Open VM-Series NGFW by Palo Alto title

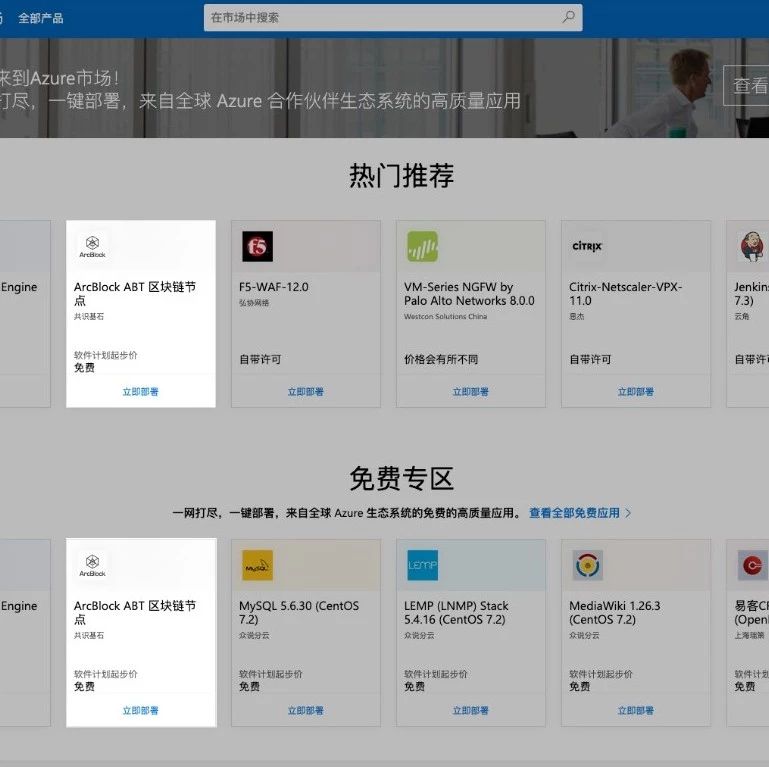pyautogui.click(x=469, y=294)
